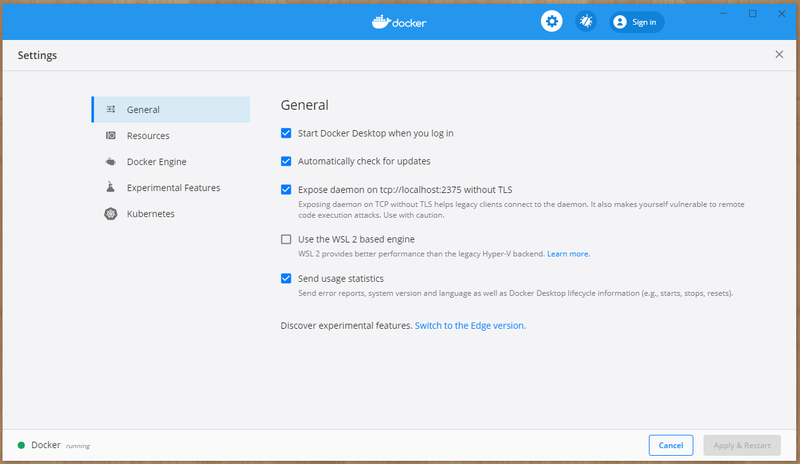This screenshot has width=800, height=464.
Task: Click the green Docker running status dot
Action: pyautogui.click(x=21, y=445)
